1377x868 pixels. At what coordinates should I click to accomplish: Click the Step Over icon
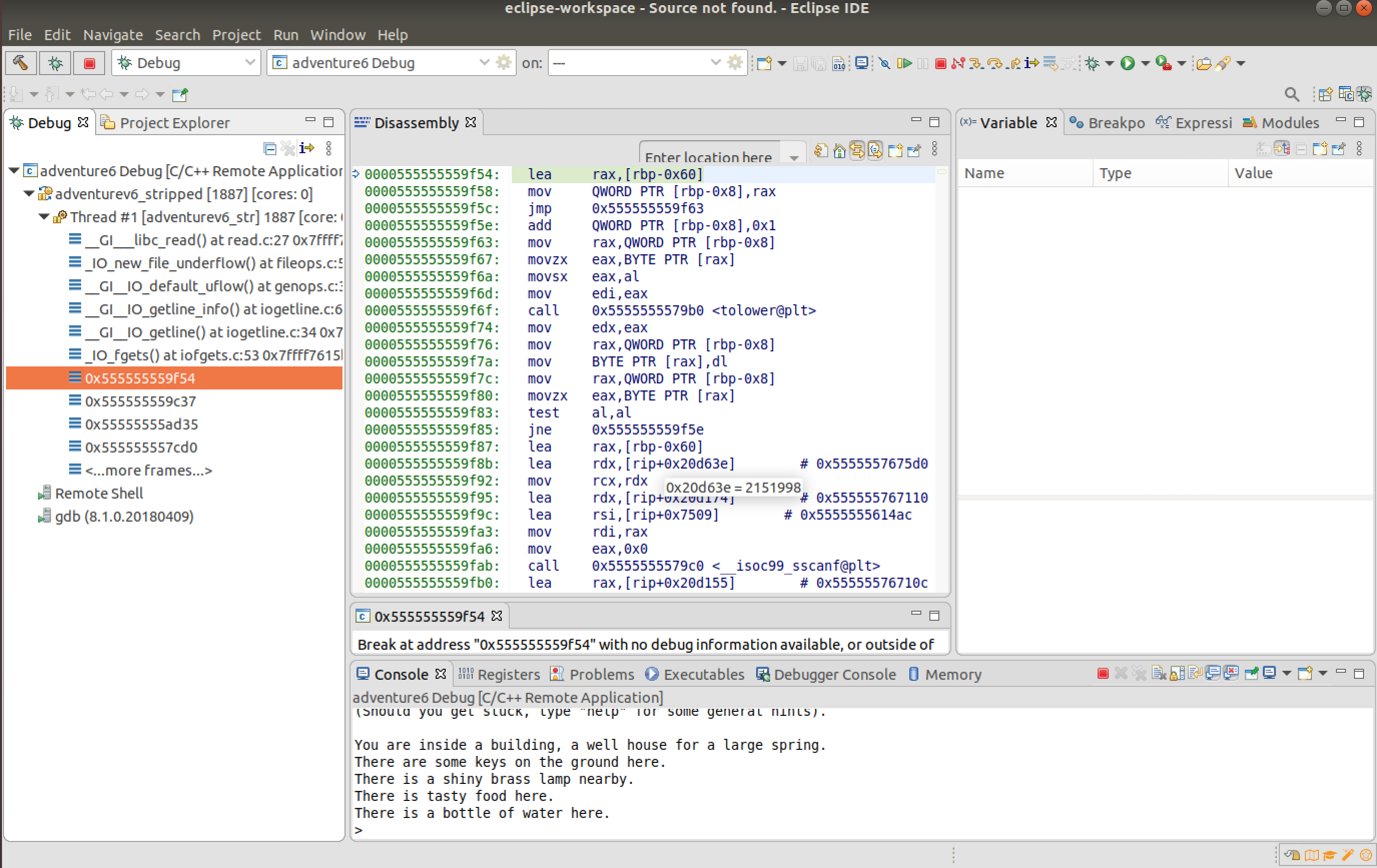pos(994,63)
